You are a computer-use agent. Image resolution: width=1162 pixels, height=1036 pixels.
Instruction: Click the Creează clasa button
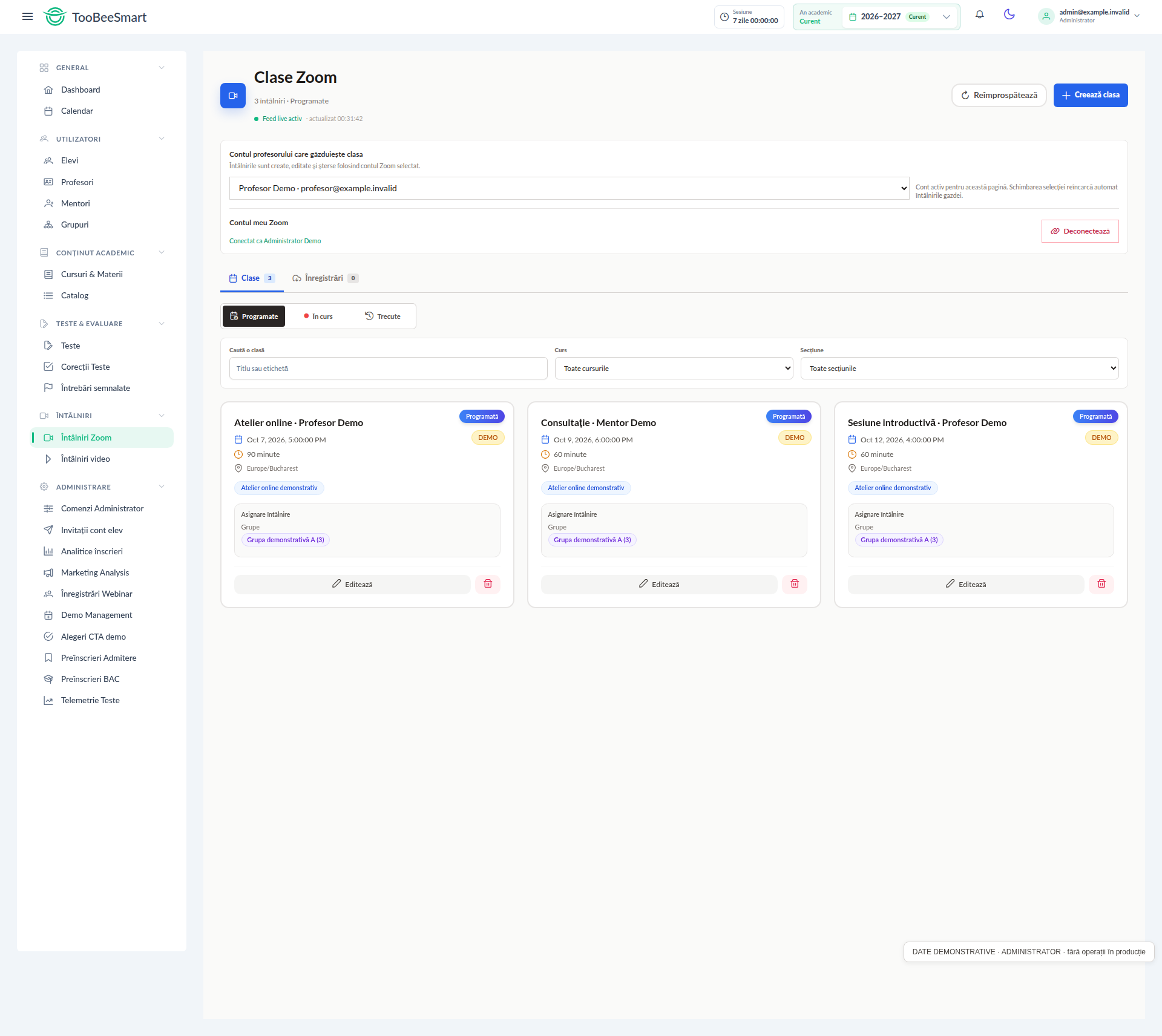pos(1091,95)
